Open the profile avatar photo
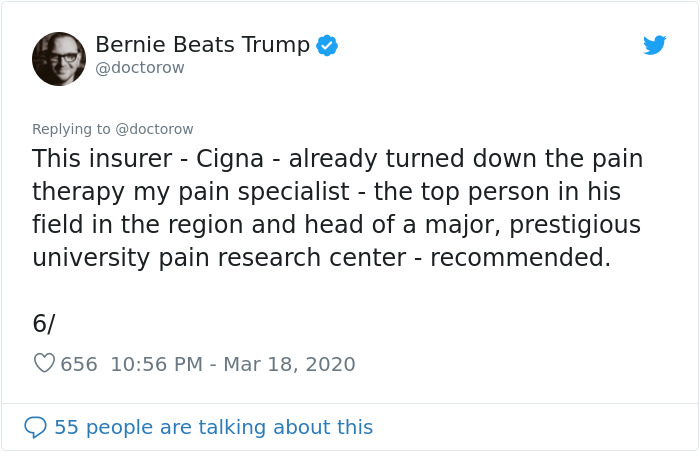The width and height of the screenshot is (700, 452). [x=59, y=59]
